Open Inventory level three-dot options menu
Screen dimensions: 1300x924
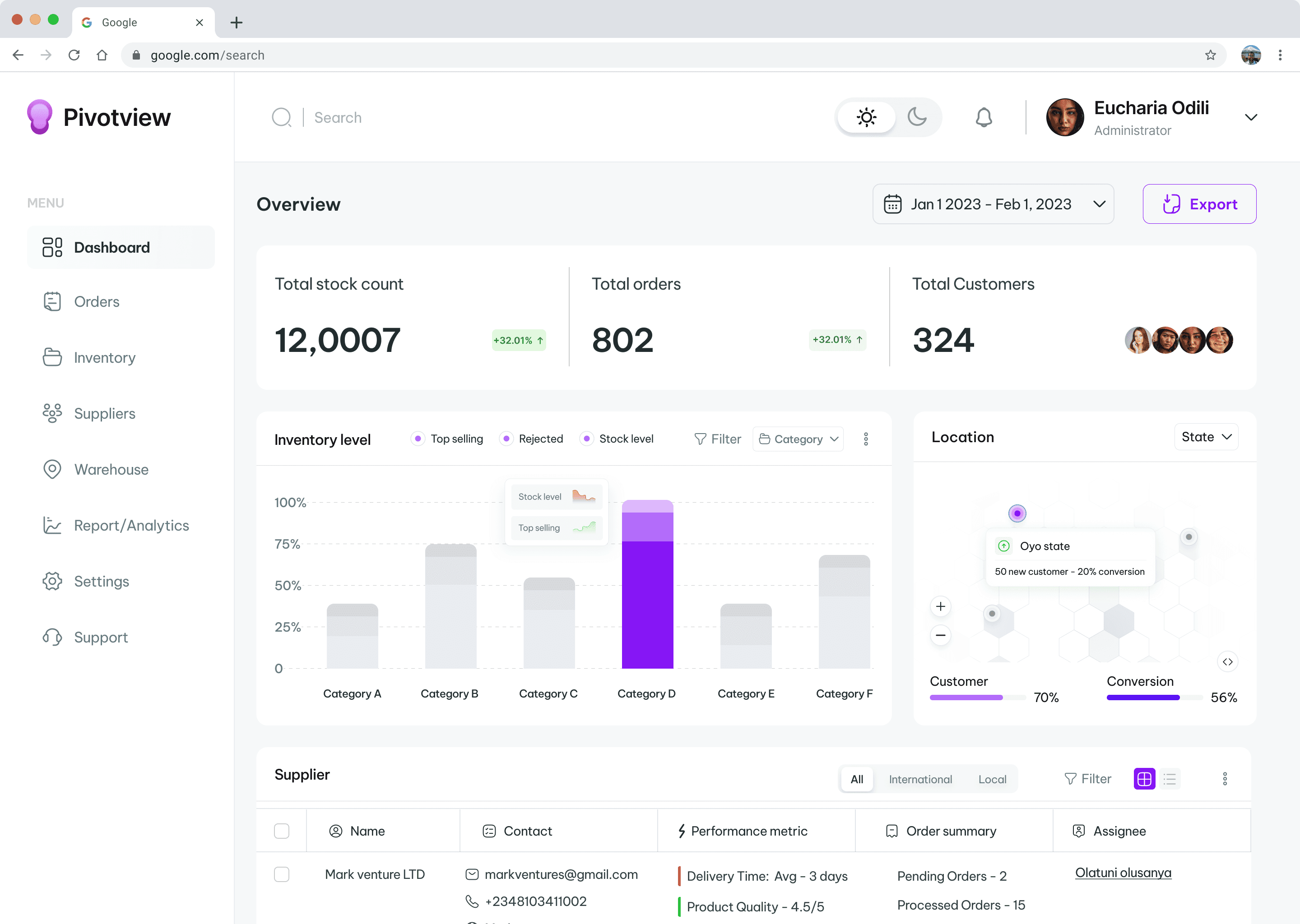(866, 439)
